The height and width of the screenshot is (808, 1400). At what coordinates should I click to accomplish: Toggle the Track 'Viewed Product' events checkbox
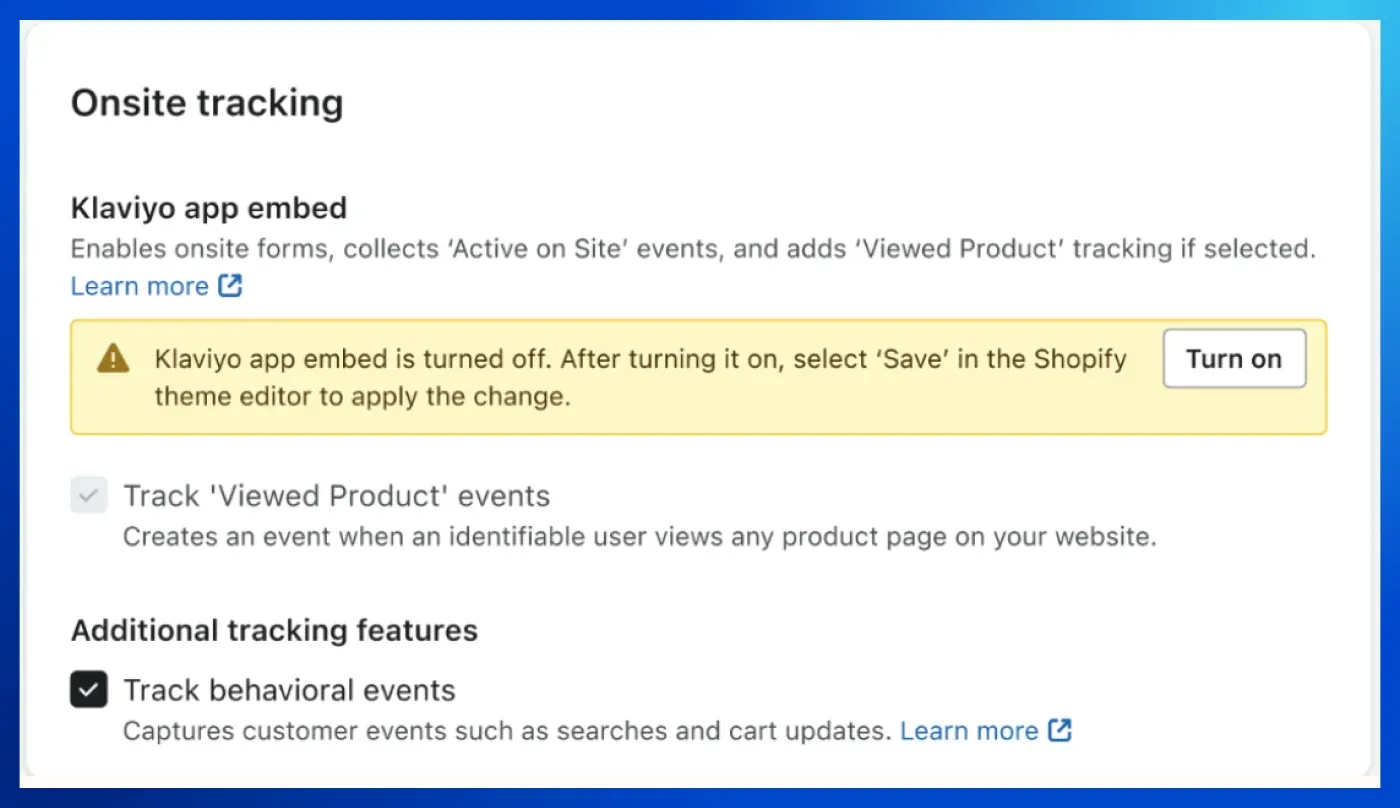point(89,496)
